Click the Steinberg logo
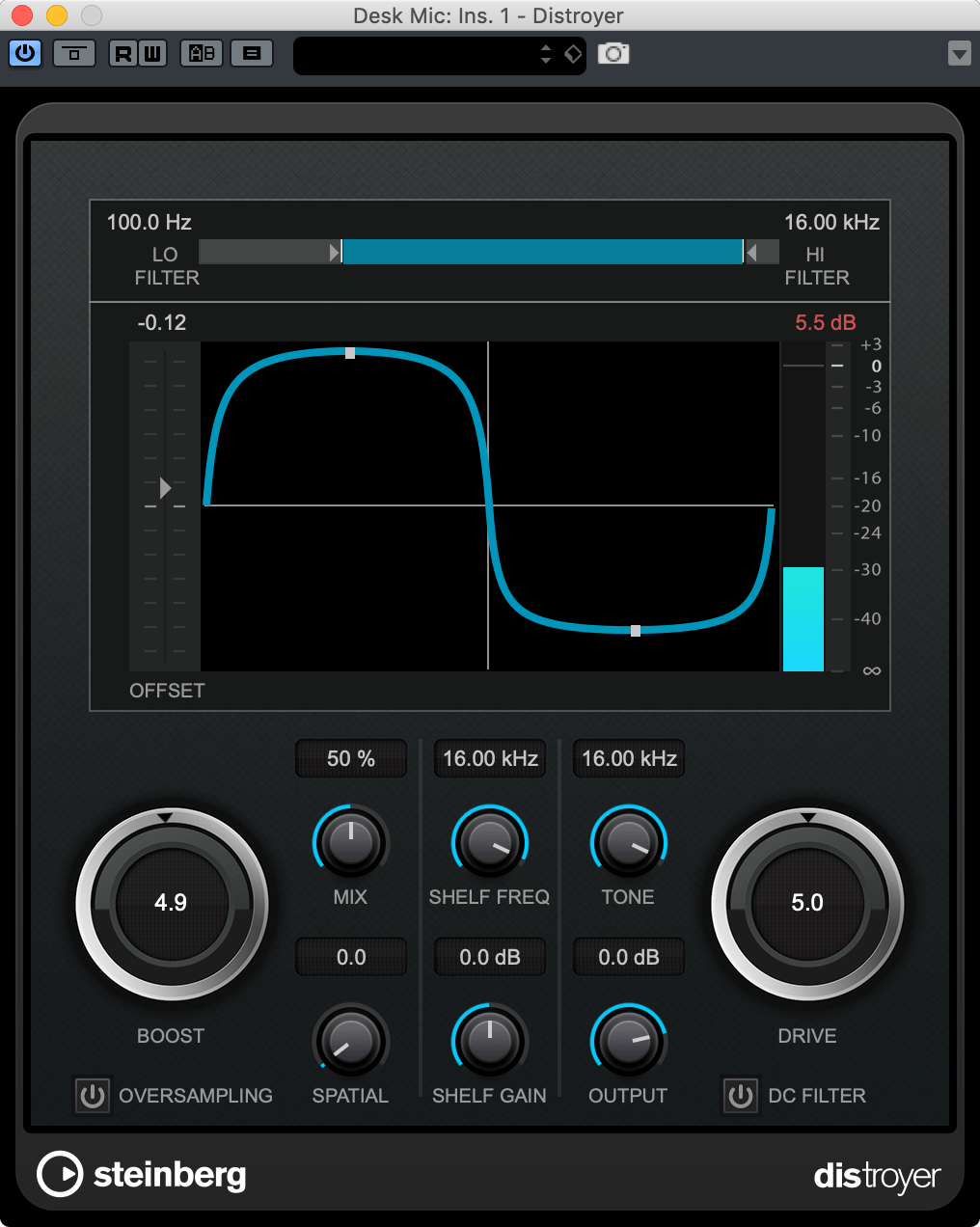The height and width of the screenshot is (1227, 980). [x=142, y=1174]
